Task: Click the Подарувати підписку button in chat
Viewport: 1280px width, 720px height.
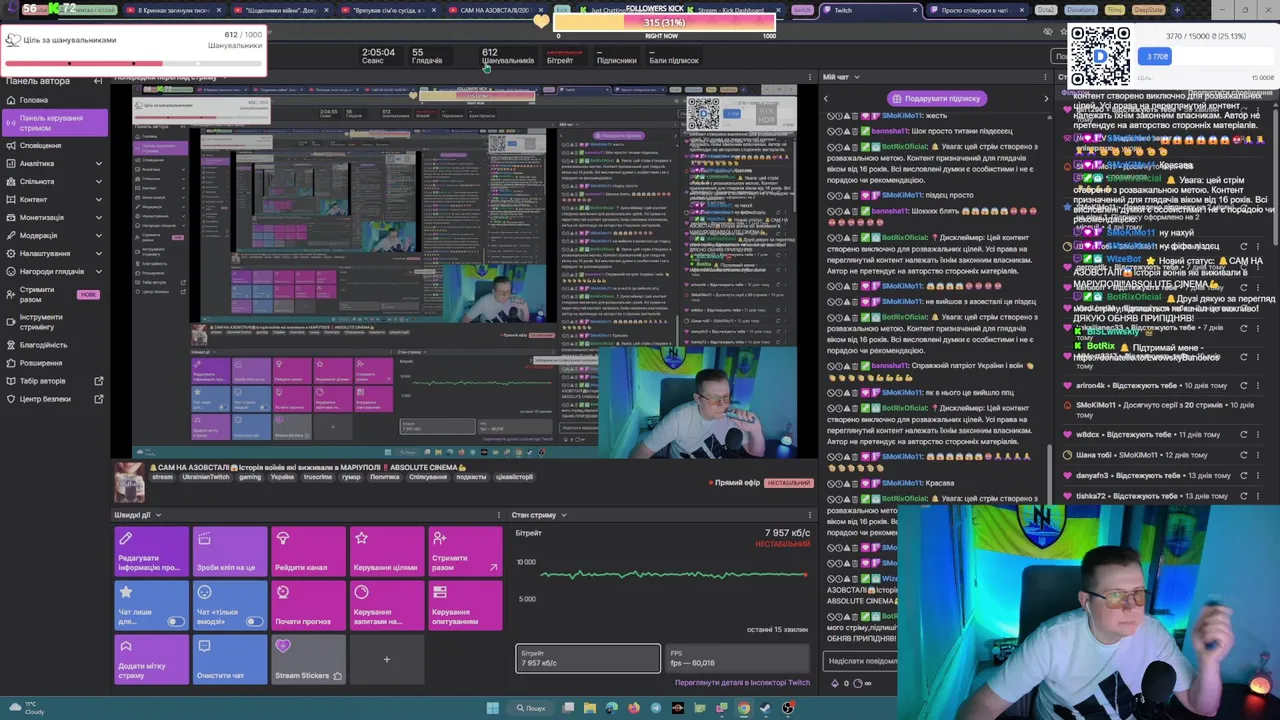Action: 937,98
